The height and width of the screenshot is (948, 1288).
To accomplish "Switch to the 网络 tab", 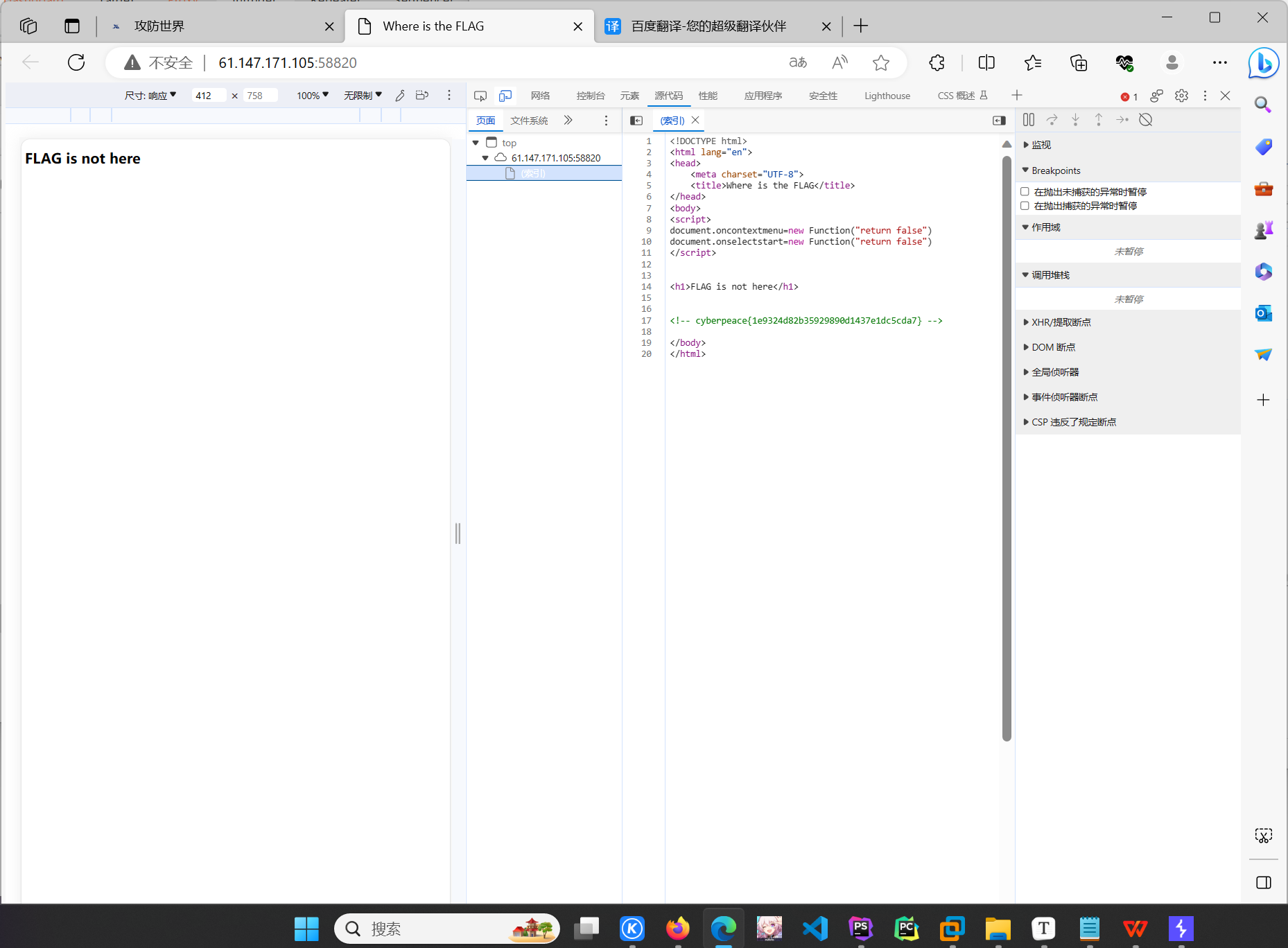I will [540, 96].
